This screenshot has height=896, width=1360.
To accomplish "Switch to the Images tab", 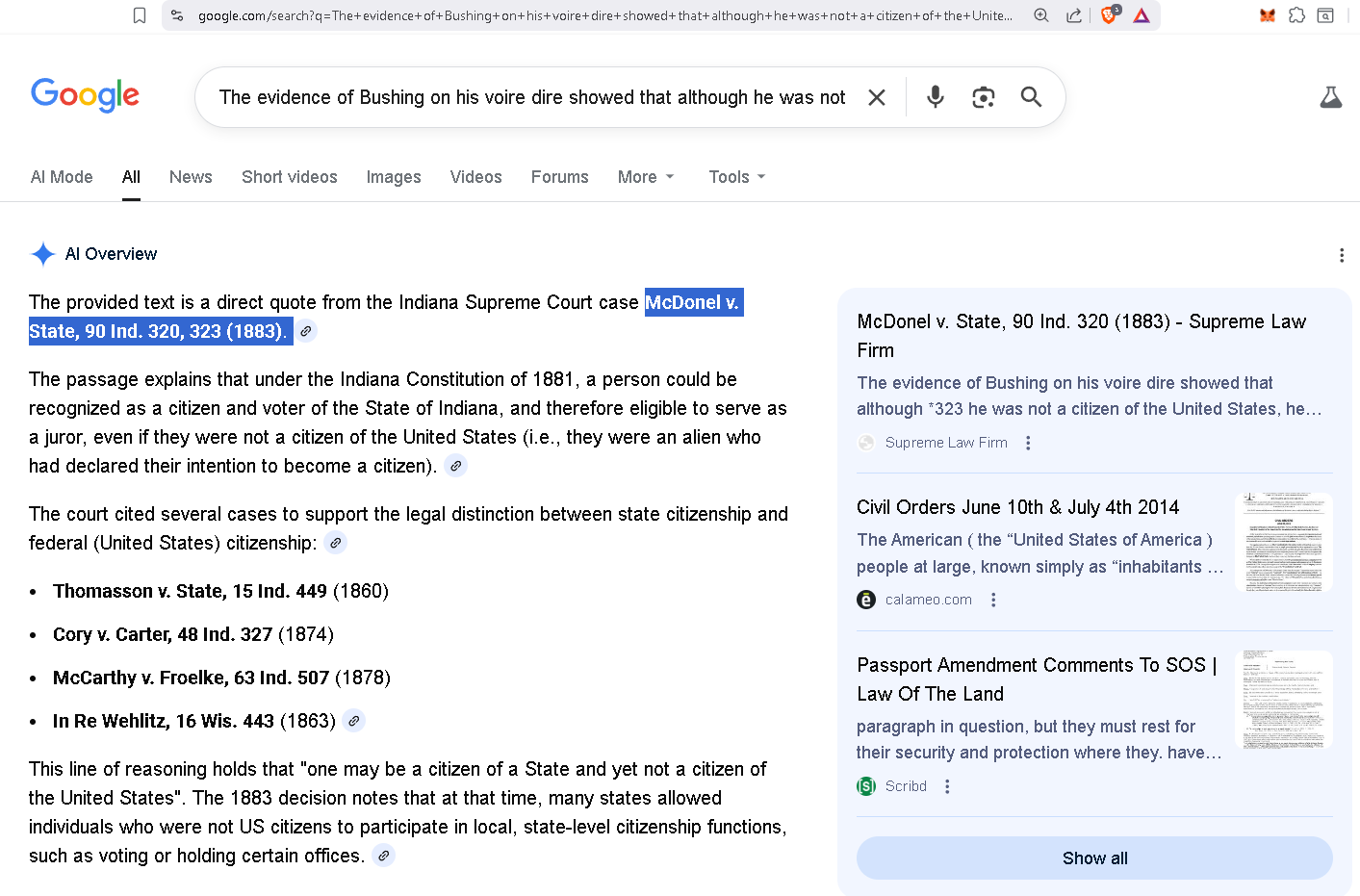I will tap(394, 177).
